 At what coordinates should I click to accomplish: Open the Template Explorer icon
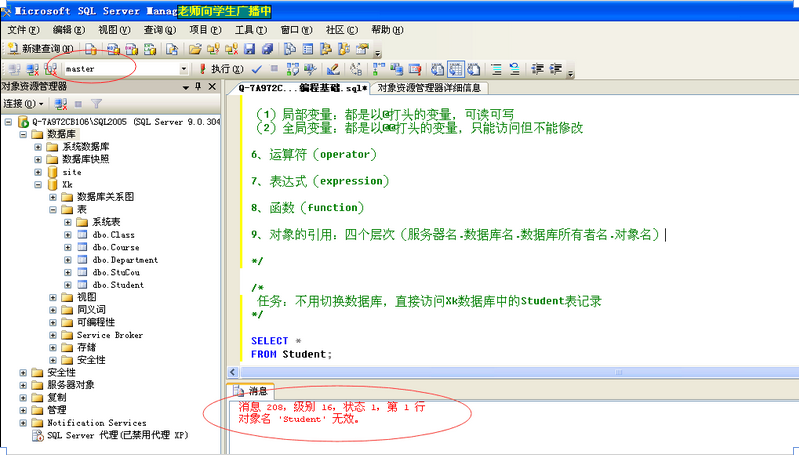click(344, 49)
